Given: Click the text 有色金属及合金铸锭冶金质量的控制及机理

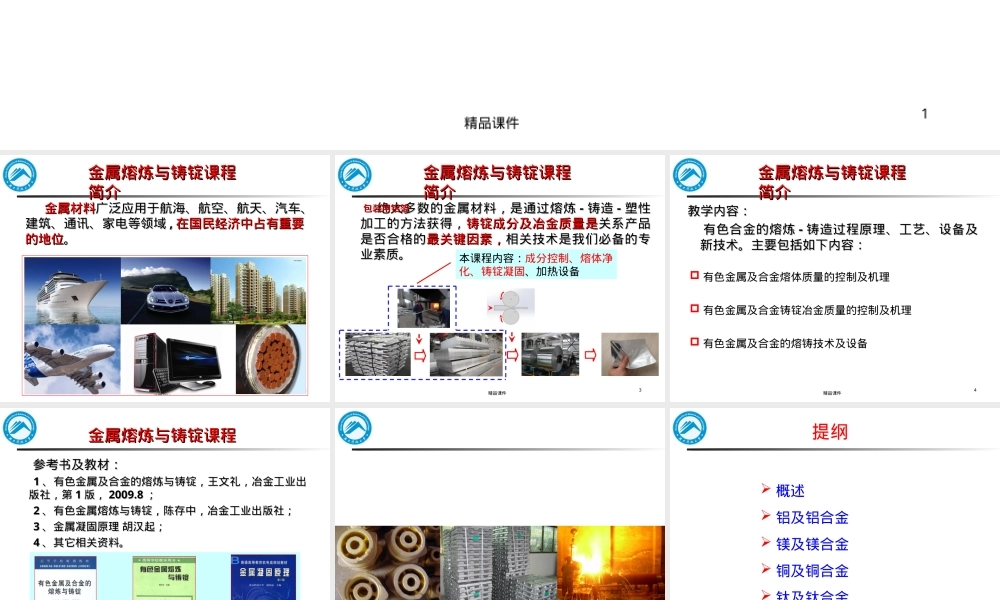Looking at the screenshot, I should coord(807,310).
